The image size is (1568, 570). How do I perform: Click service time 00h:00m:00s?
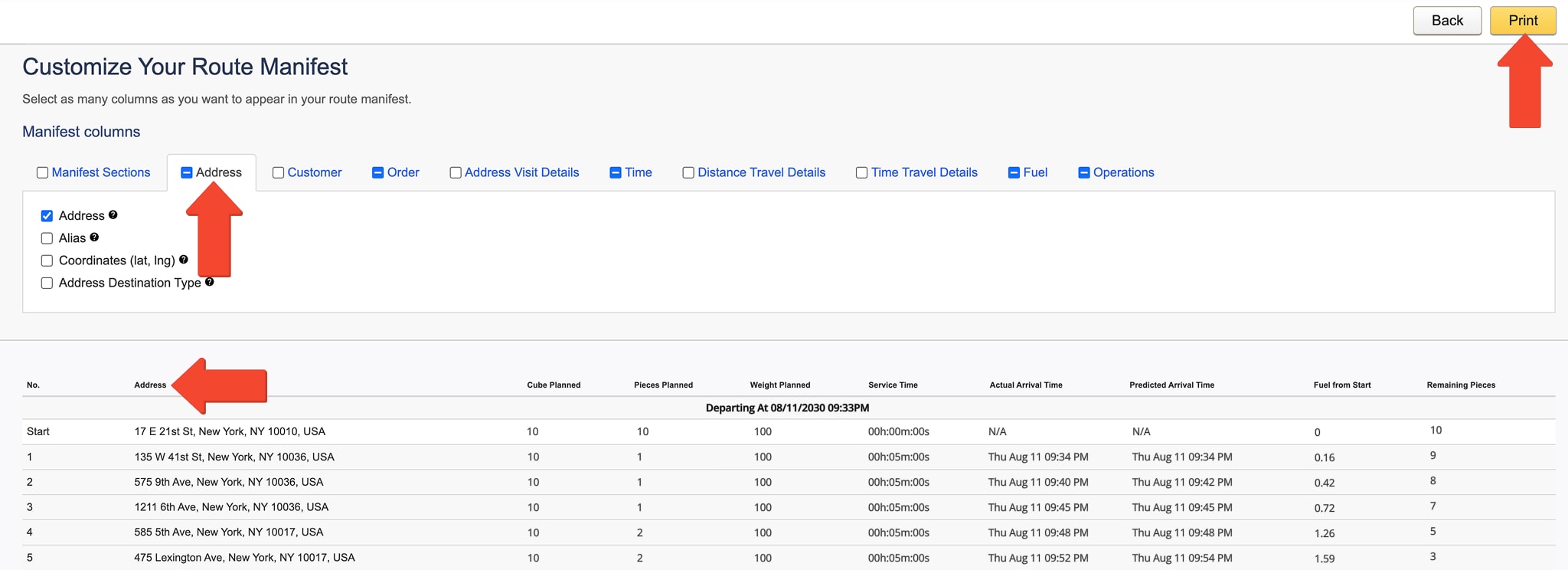(899, 431)
